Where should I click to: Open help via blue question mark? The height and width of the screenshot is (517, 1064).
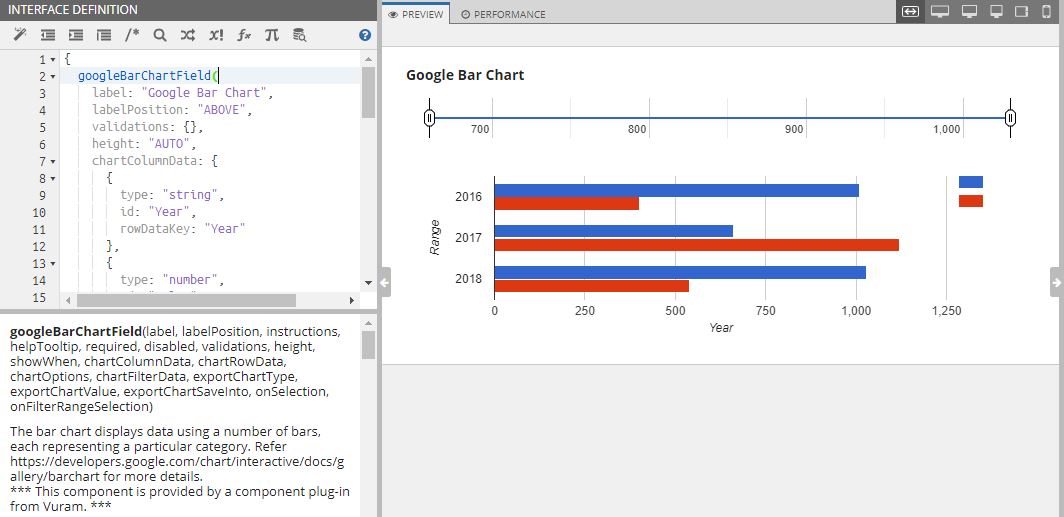(x=365, y=35)
